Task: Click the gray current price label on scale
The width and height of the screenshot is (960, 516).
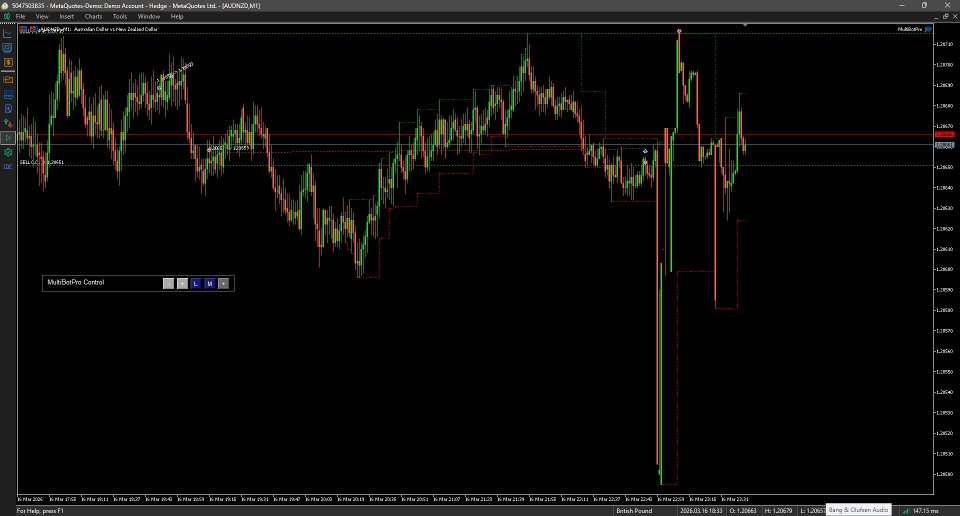Action: click(945, 145)
